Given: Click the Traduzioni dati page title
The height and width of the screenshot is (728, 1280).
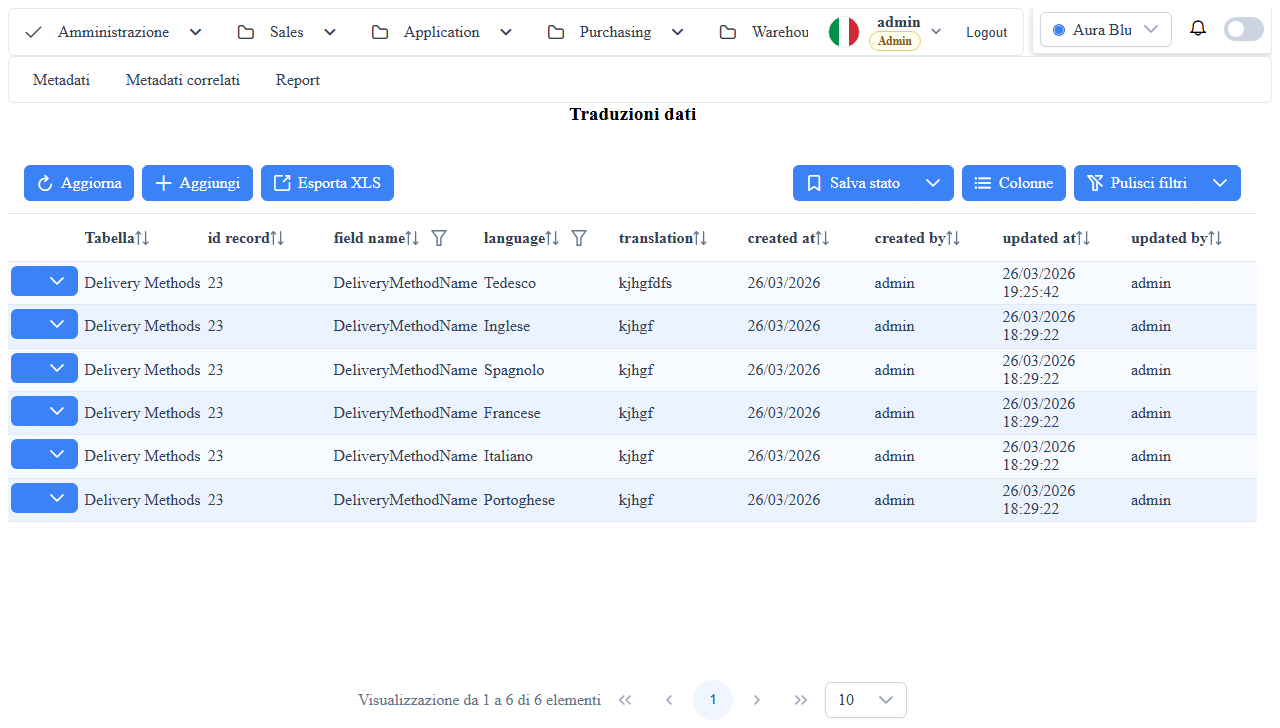Looking at the screenshot, I should [633, 114].
